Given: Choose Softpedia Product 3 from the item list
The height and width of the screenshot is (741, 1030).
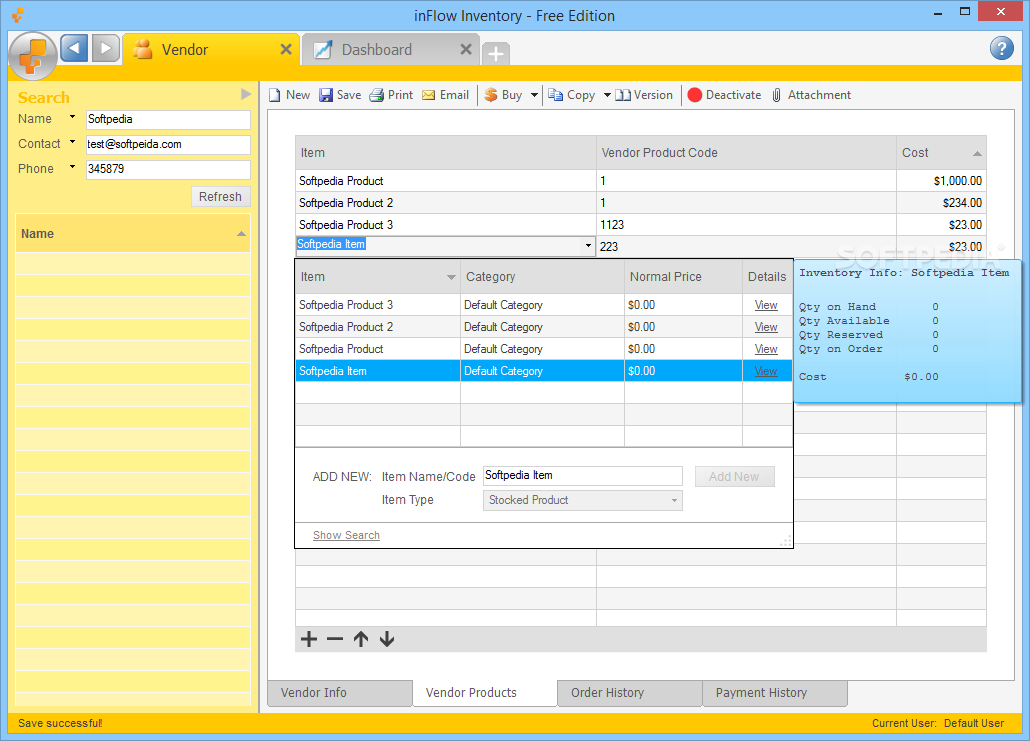Looking at the screenshot, I should pyautogui.click(x=378, y=305).
